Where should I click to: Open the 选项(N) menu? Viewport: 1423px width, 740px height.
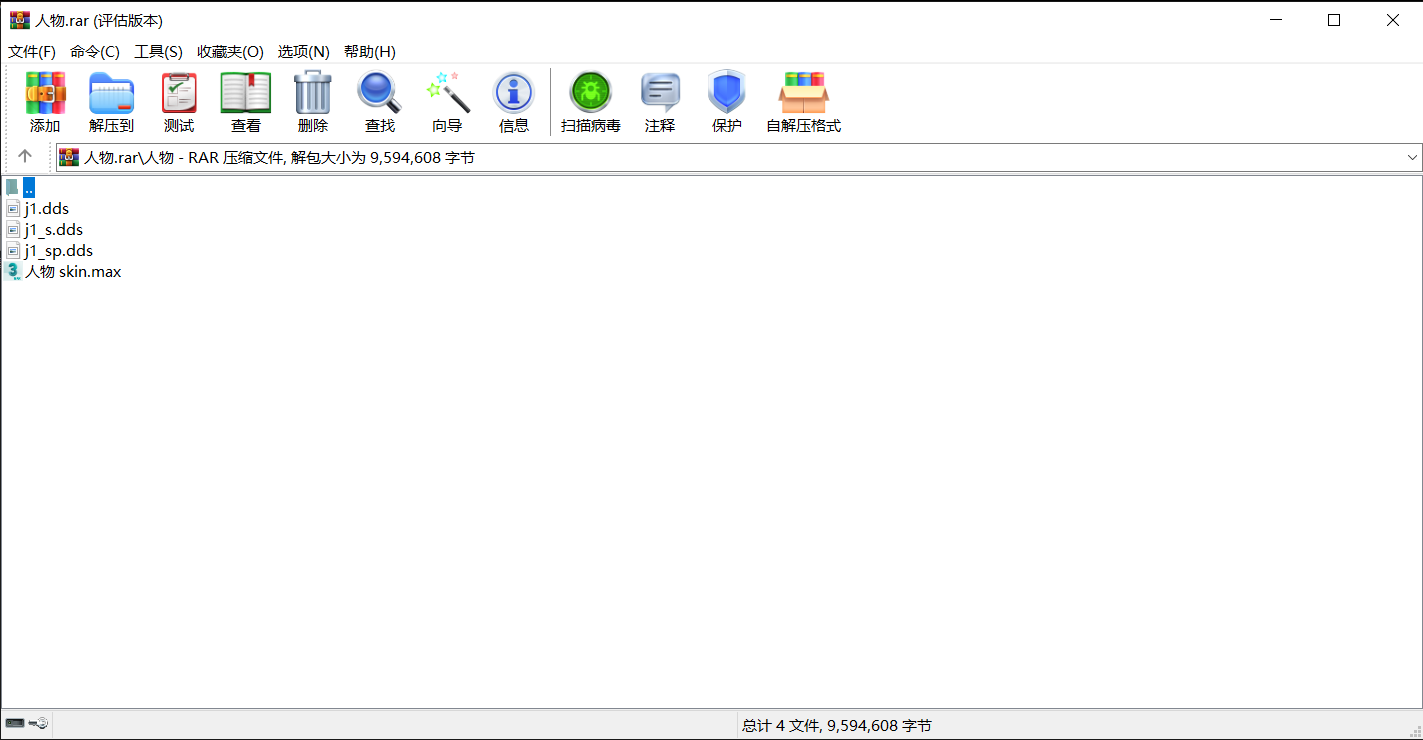coord(304,52)
